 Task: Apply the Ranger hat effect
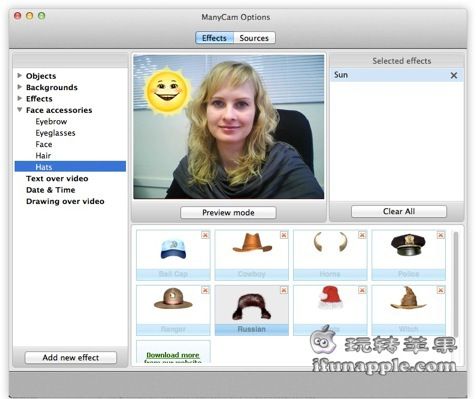173,298
